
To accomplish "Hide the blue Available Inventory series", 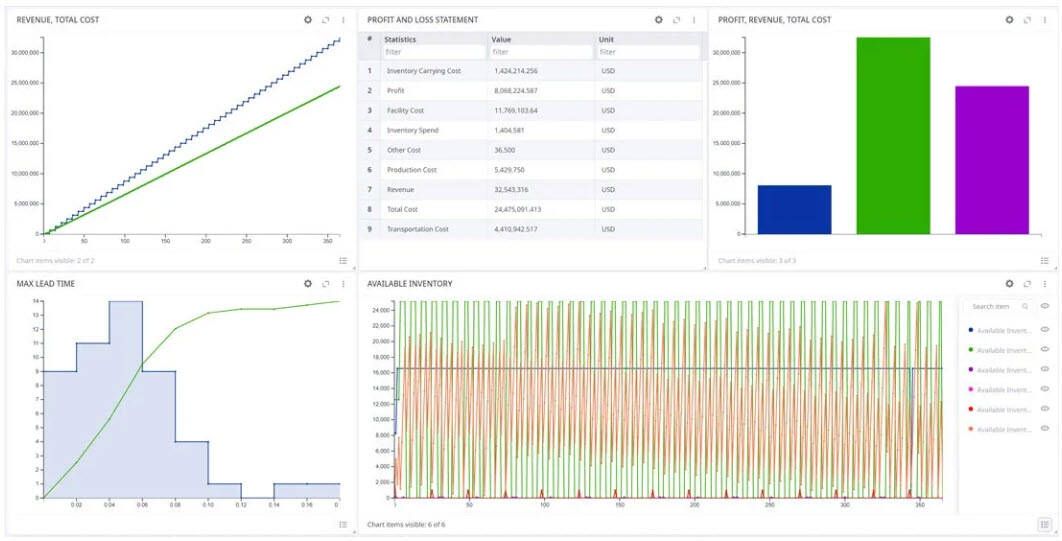I will coord(1044,330).
